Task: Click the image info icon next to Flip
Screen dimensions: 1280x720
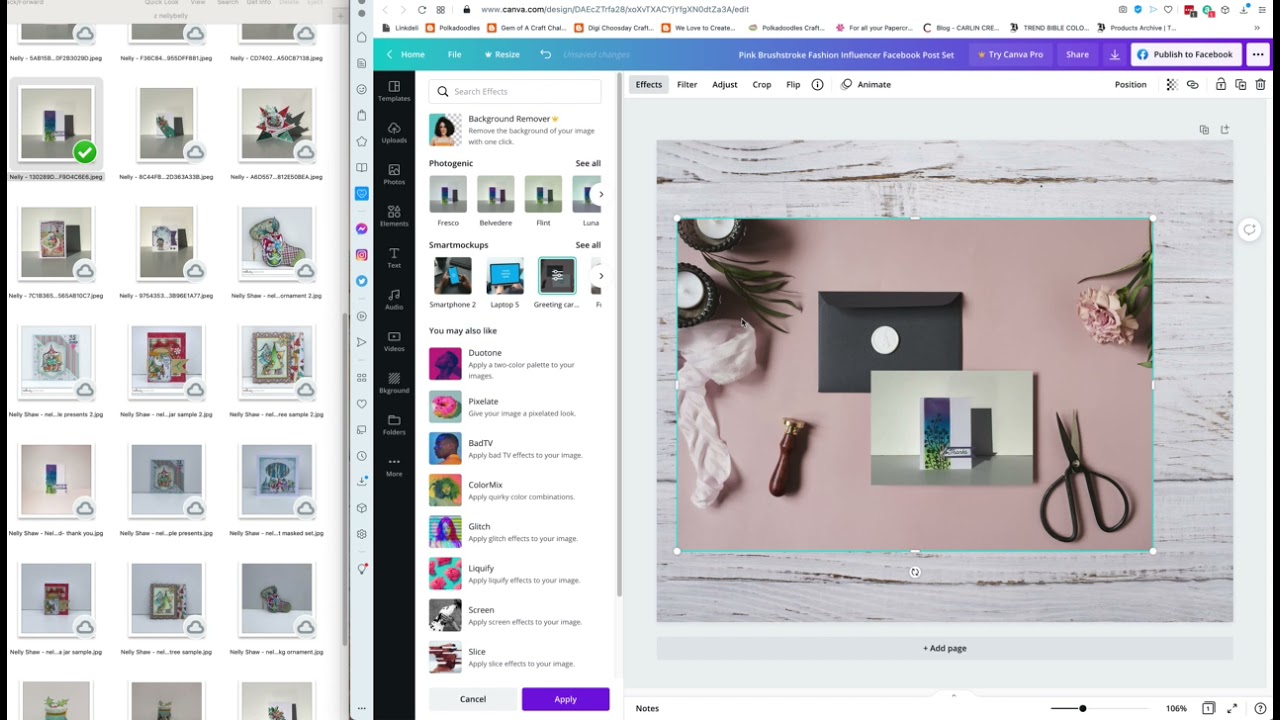Action: click(817, 84)
